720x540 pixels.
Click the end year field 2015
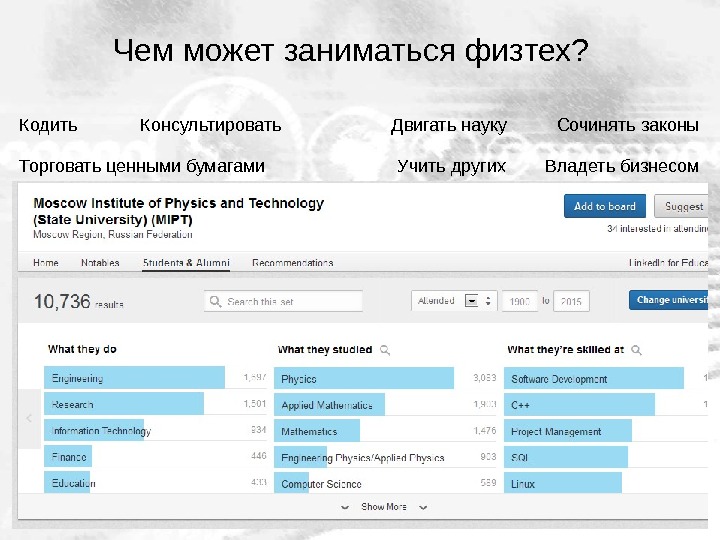(571, 301)
